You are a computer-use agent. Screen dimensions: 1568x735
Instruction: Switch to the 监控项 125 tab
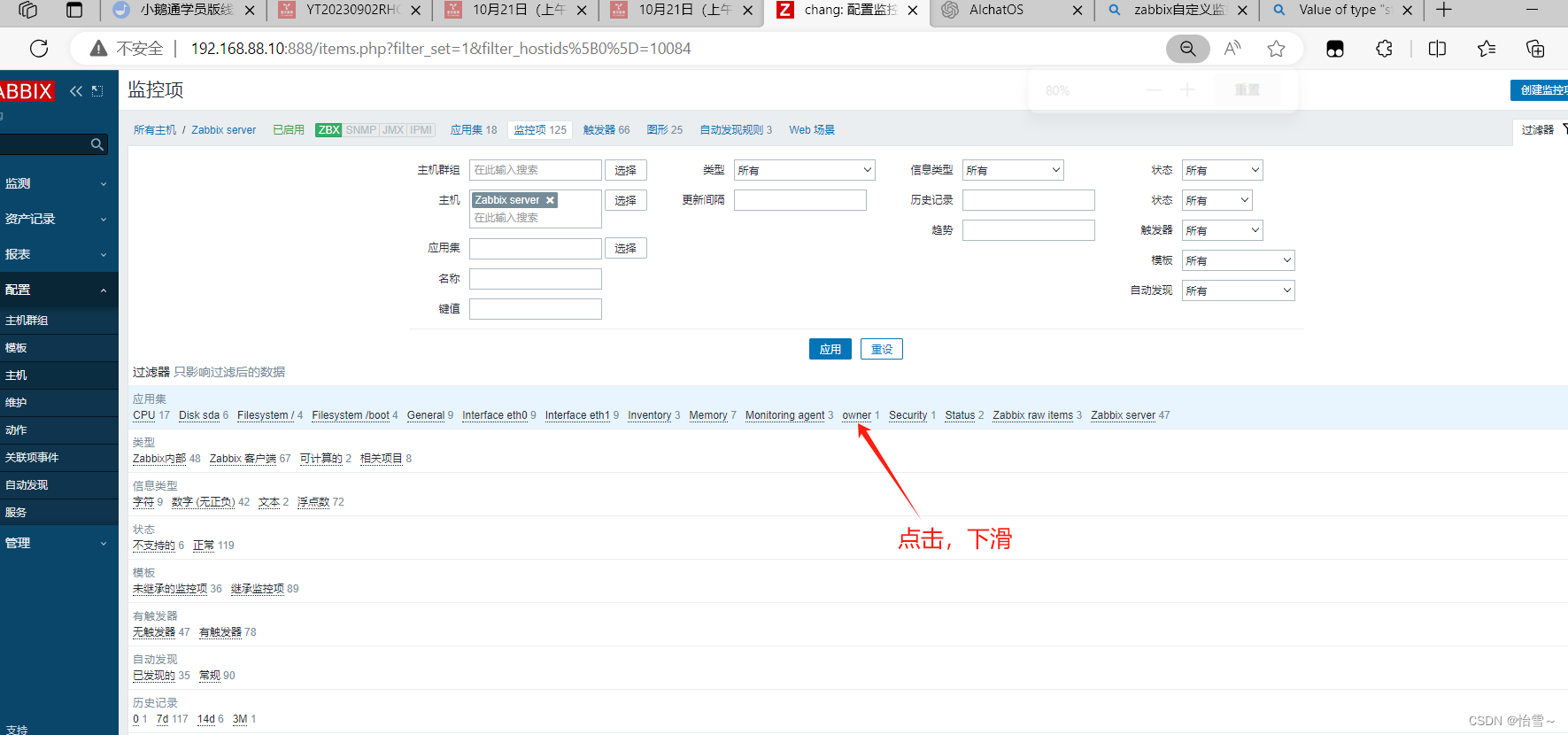540,130
